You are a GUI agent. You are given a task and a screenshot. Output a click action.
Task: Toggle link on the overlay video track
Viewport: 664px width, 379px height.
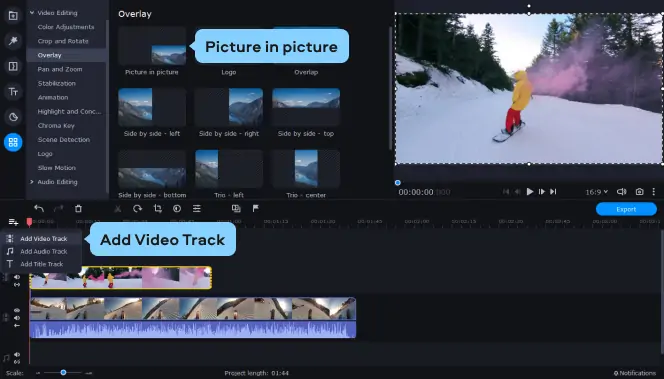click(x=17, y=285)
